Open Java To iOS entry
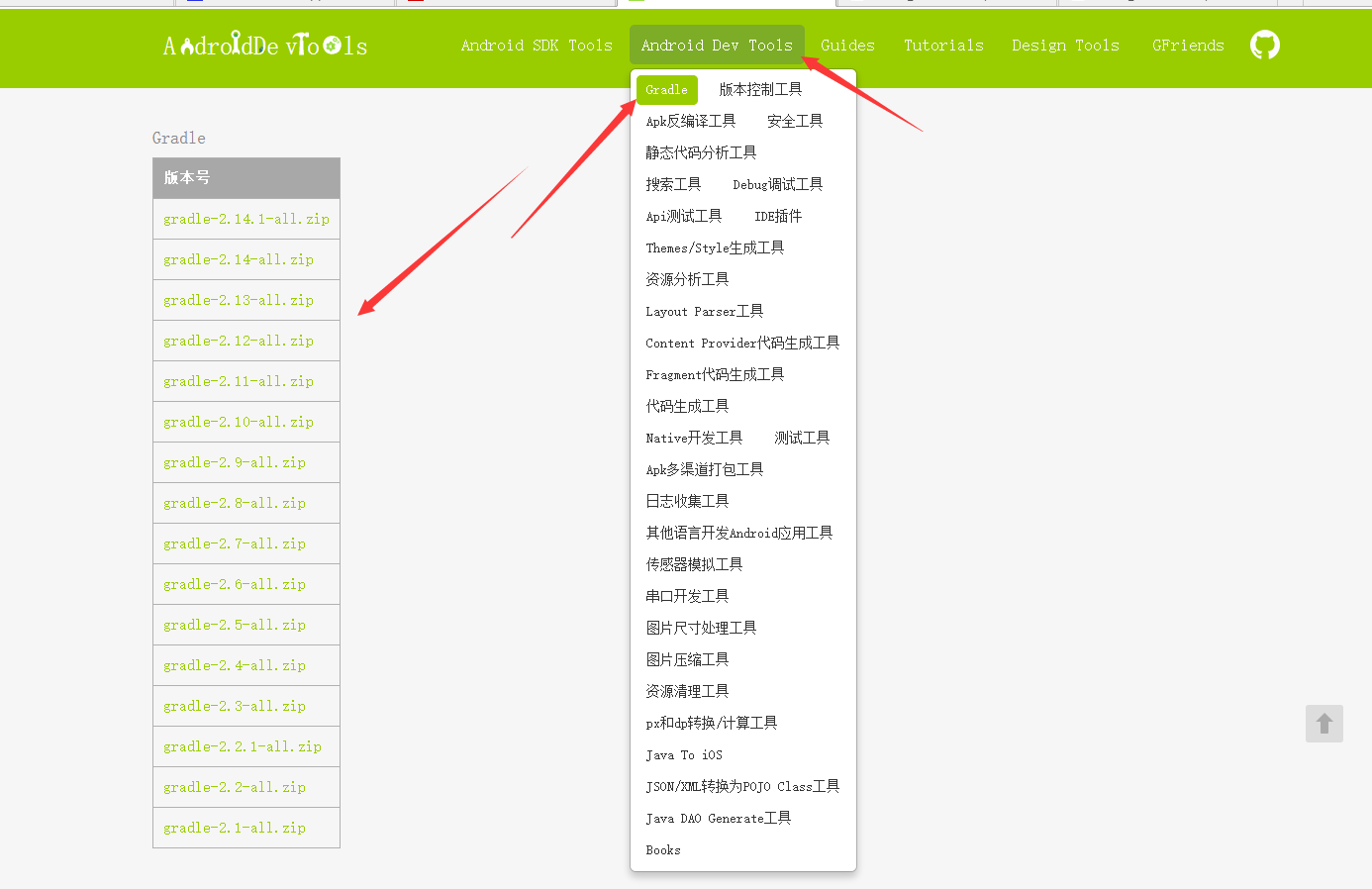Image resolution: width=1372 pixels, height=889 pixels. click(684, 755)
